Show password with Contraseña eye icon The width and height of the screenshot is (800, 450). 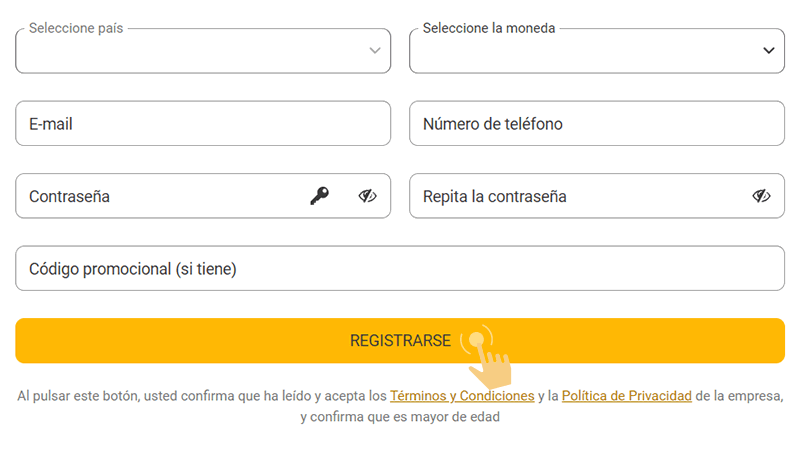(x=367, y=196)
